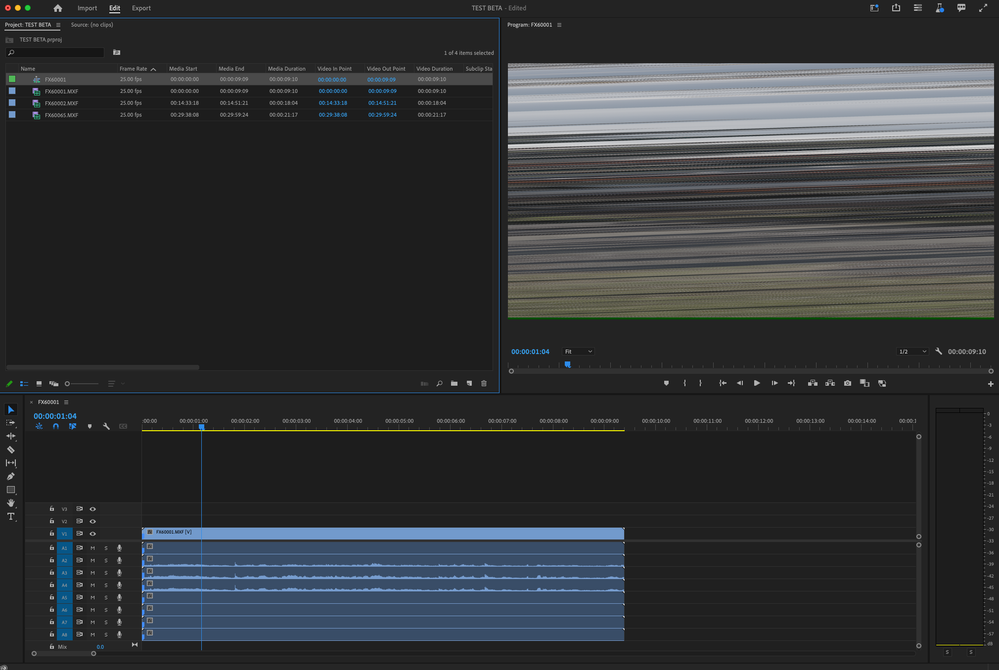Viewport: 999px width, 670px height.
Task: Open timeline display settings wrench
Action: point(106,426)
